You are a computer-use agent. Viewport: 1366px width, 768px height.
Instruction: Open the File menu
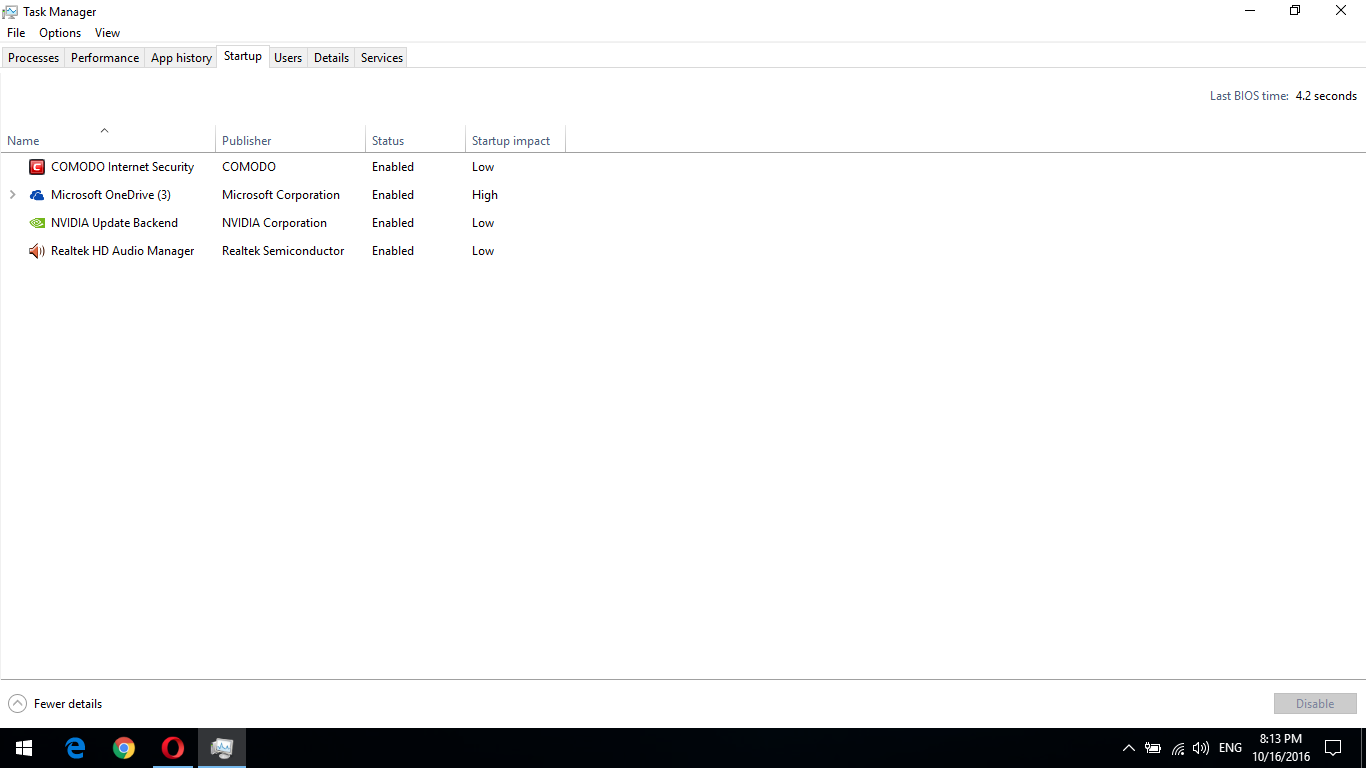[x=16, y=33]
